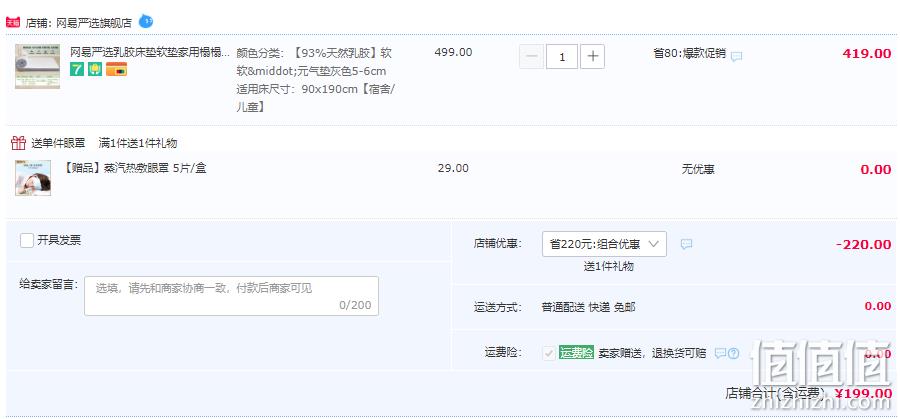The height and width of the screenshot is (419, 900).
Task: Click the 499.00 unit price
Action: point(453,52)
